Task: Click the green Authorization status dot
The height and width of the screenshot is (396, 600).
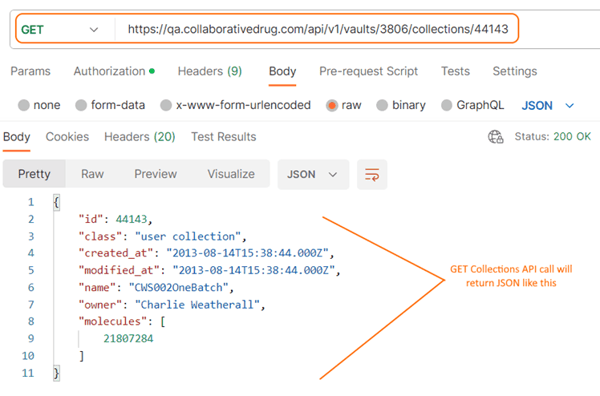Action: 152,71
